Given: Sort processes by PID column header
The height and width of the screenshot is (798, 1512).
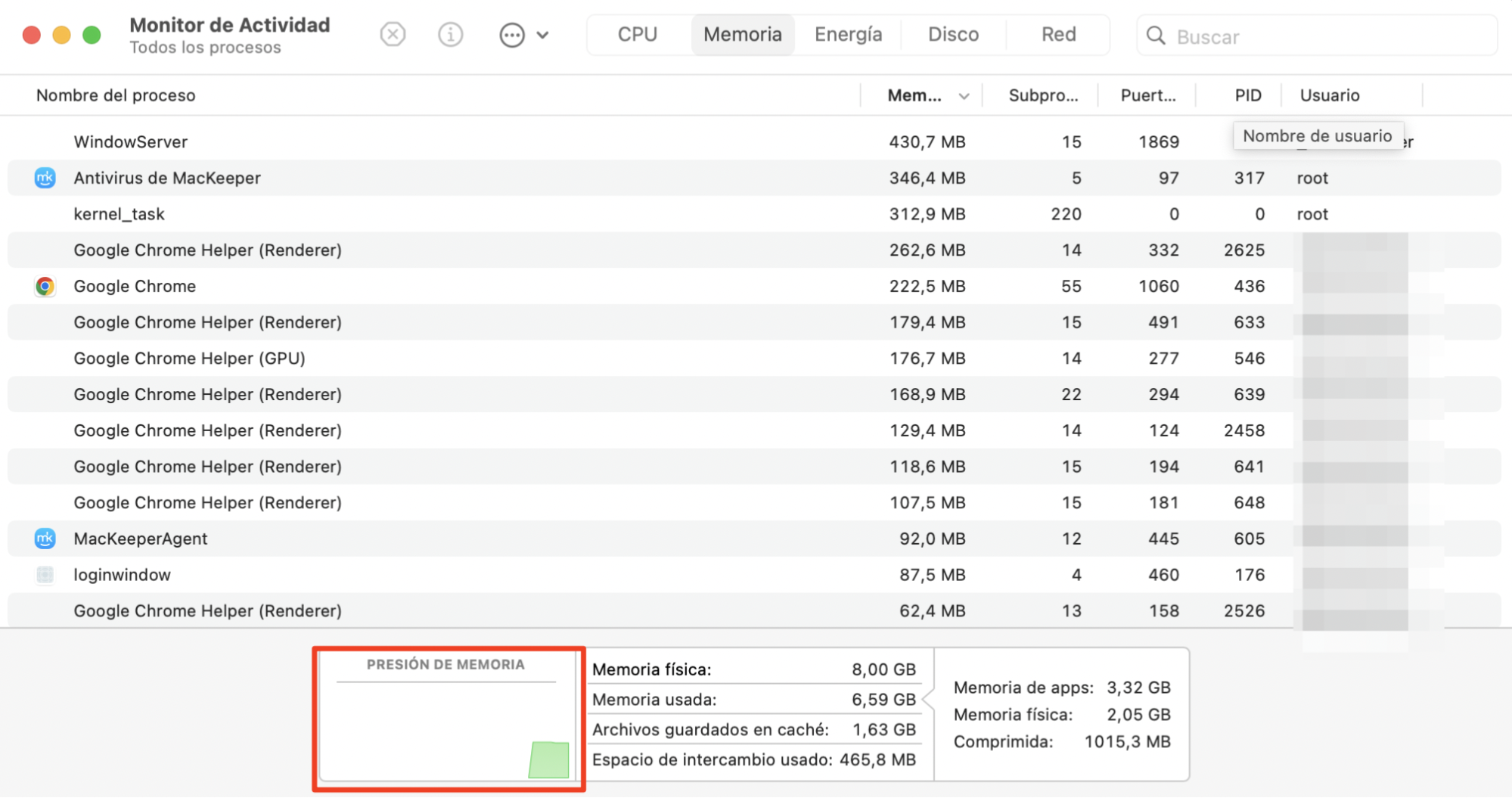Looking at the screenshot, I should tap(1247, 95).
